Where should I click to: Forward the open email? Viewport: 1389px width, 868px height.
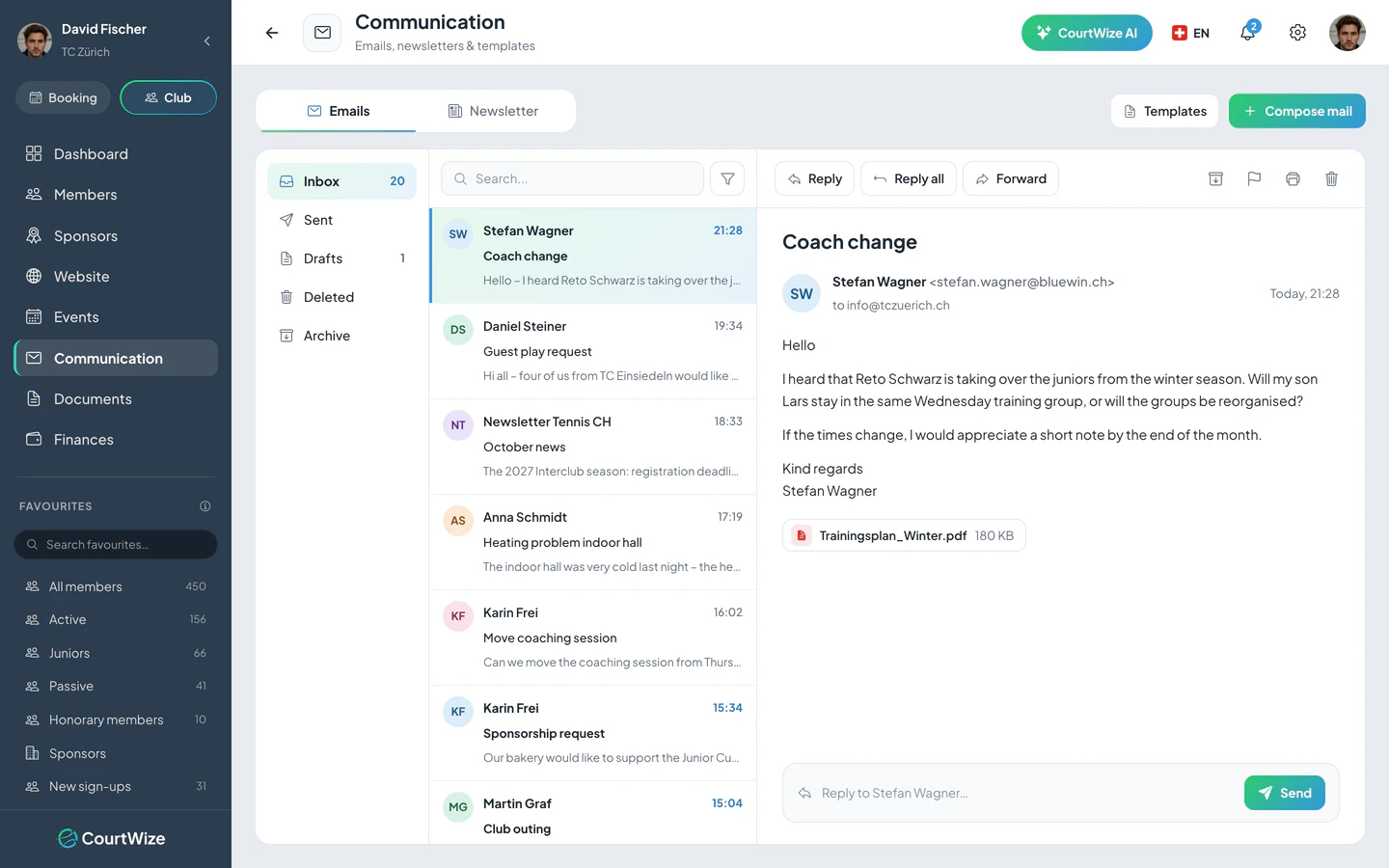click(x=1010, y=178)
